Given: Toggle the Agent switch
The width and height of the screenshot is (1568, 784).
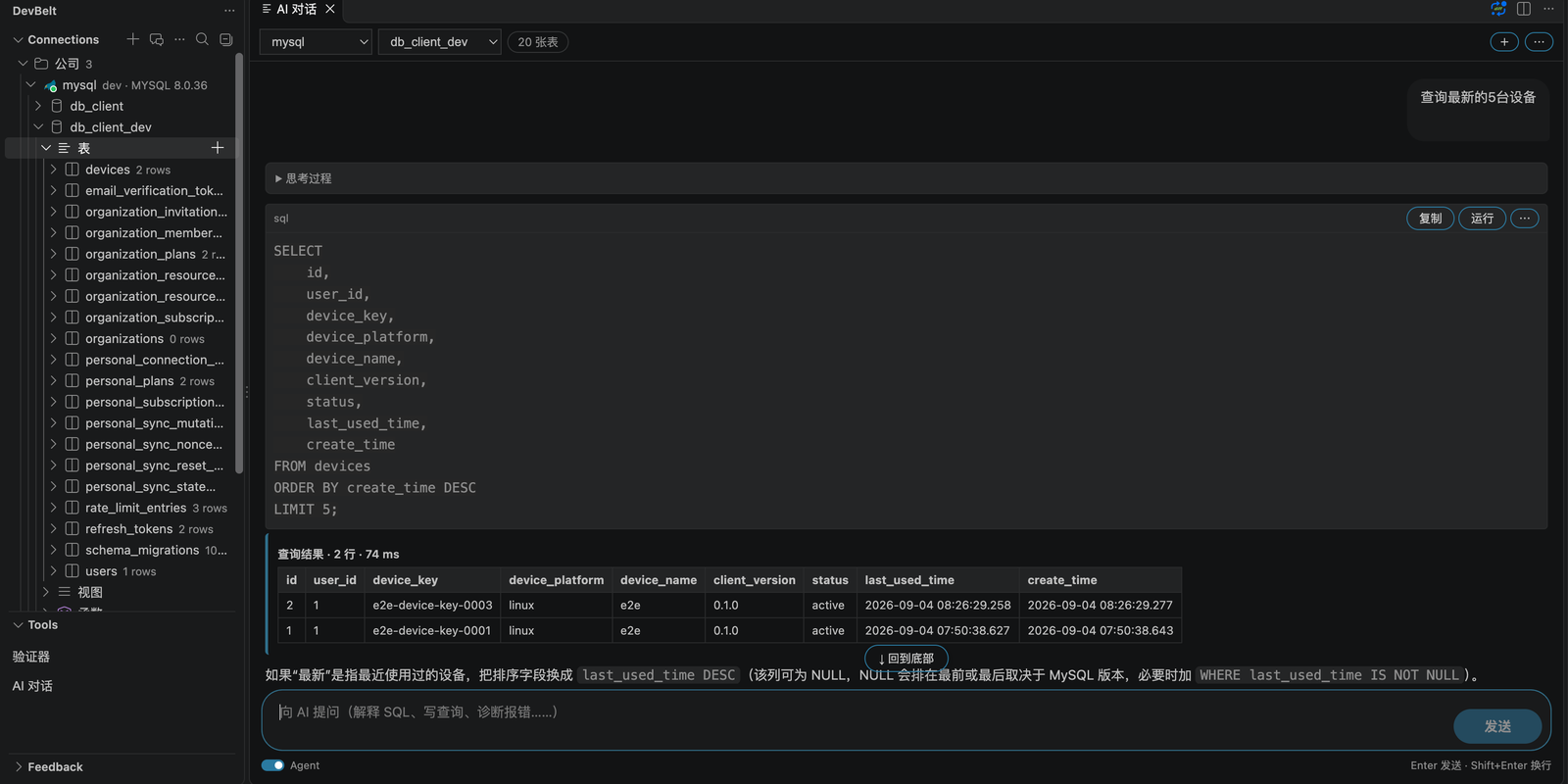Looking at the screenshot, I should 272,765.
